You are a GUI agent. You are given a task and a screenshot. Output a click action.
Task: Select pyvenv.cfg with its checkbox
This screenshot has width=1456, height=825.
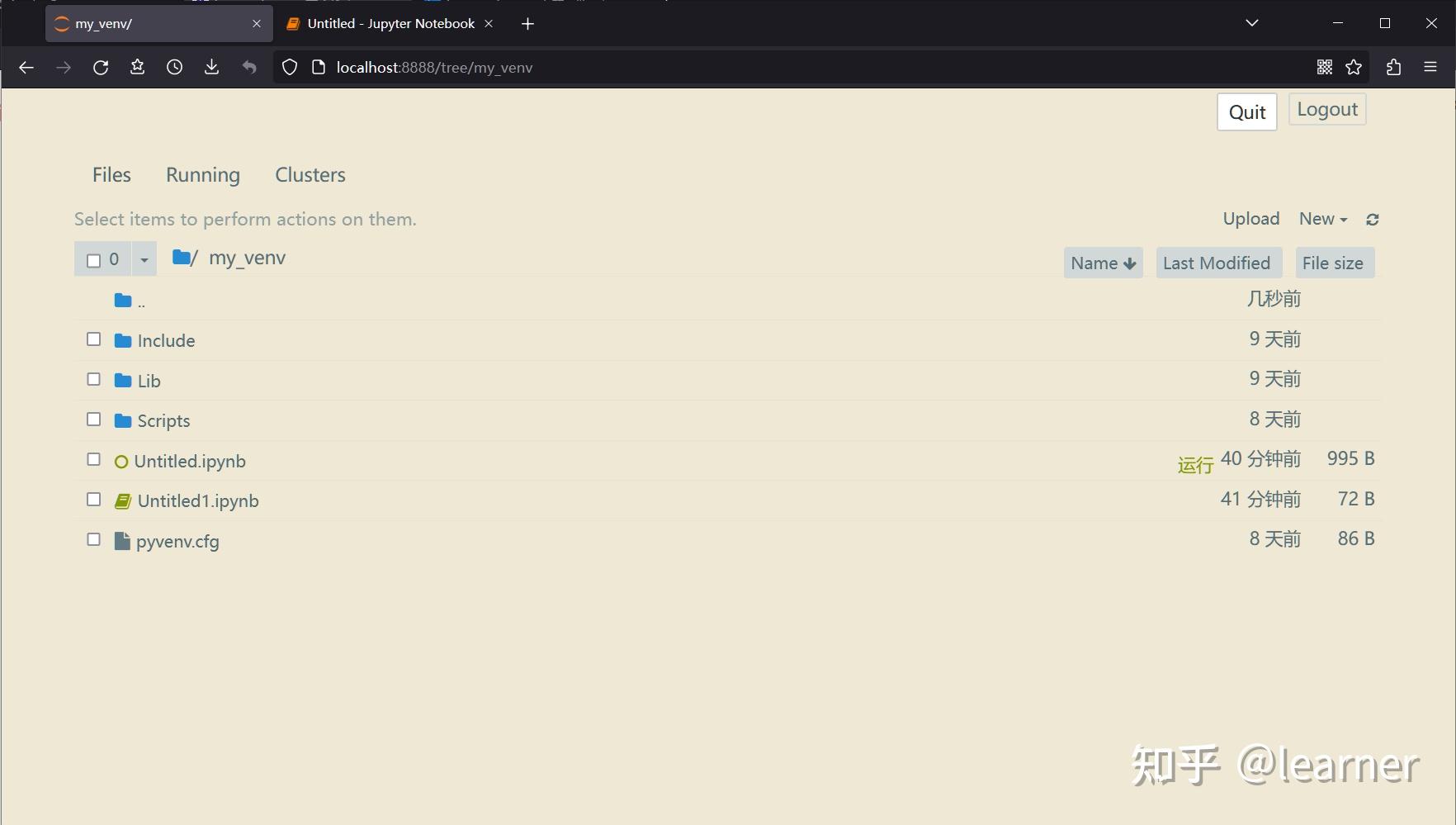[x=94, y=539]
